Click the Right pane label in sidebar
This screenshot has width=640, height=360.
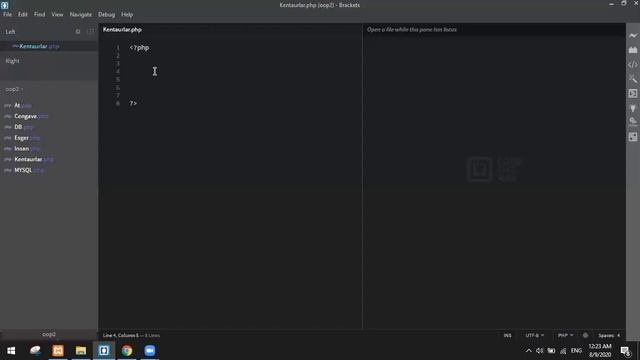[12, 61]
